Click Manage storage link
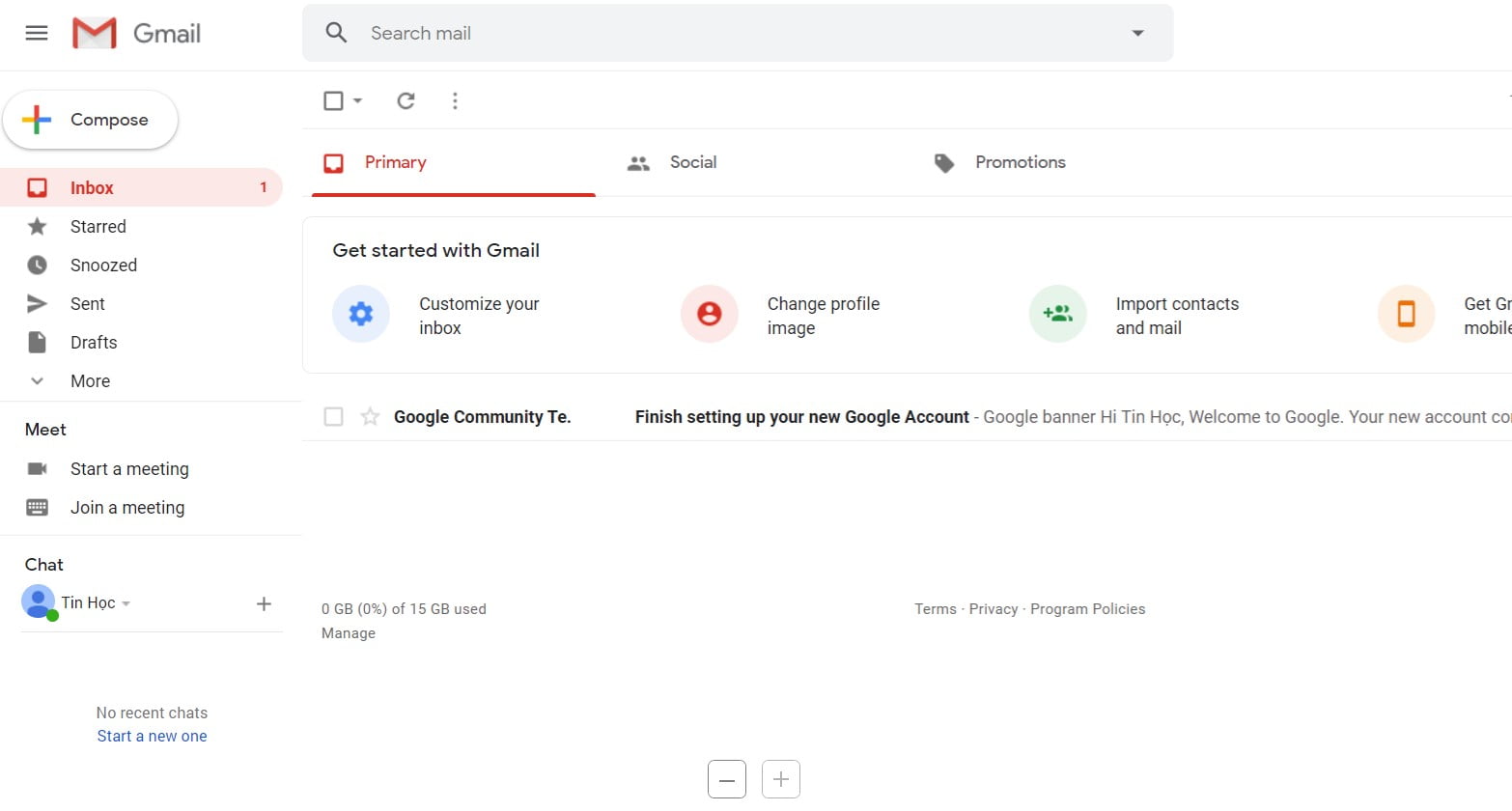 pyautogui.click(x=349, y=633)
